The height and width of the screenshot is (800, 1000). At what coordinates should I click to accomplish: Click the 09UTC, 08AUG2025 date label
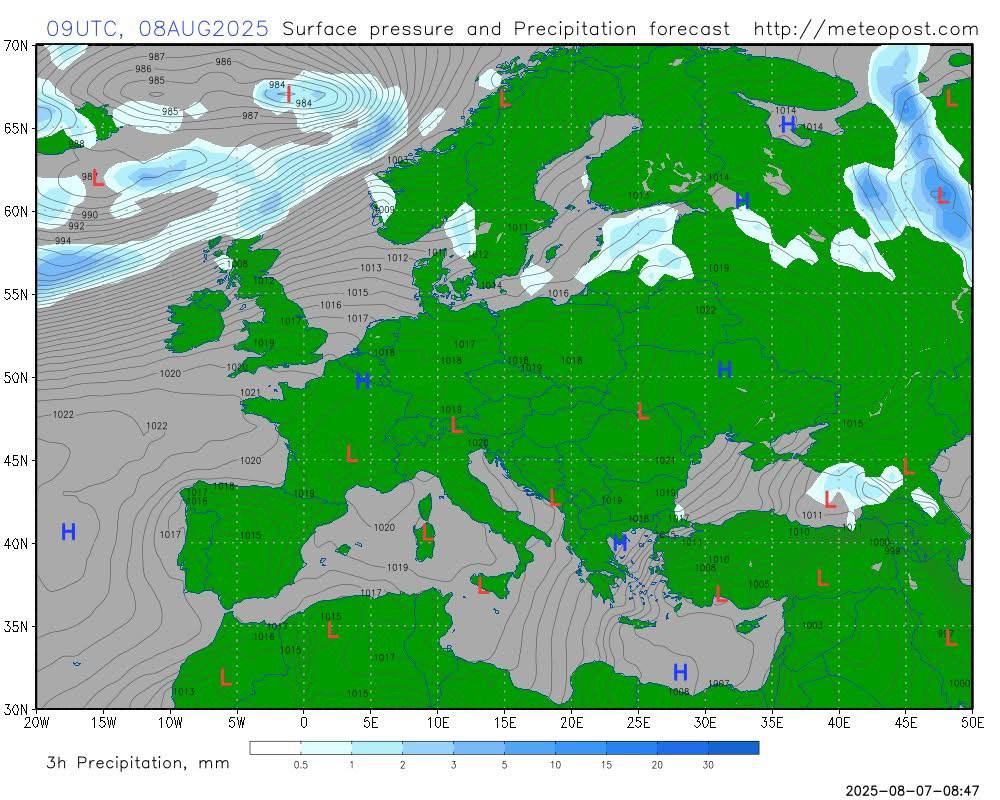(x=157, y=29)
